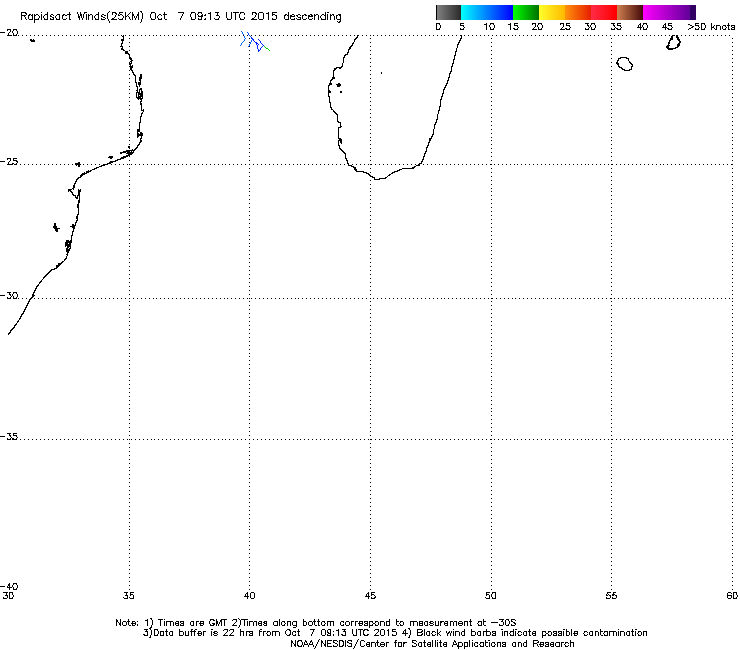Click the "NOAA/NESDIS/Center for Satellite Applications" credit line

(x=432, y=644)
